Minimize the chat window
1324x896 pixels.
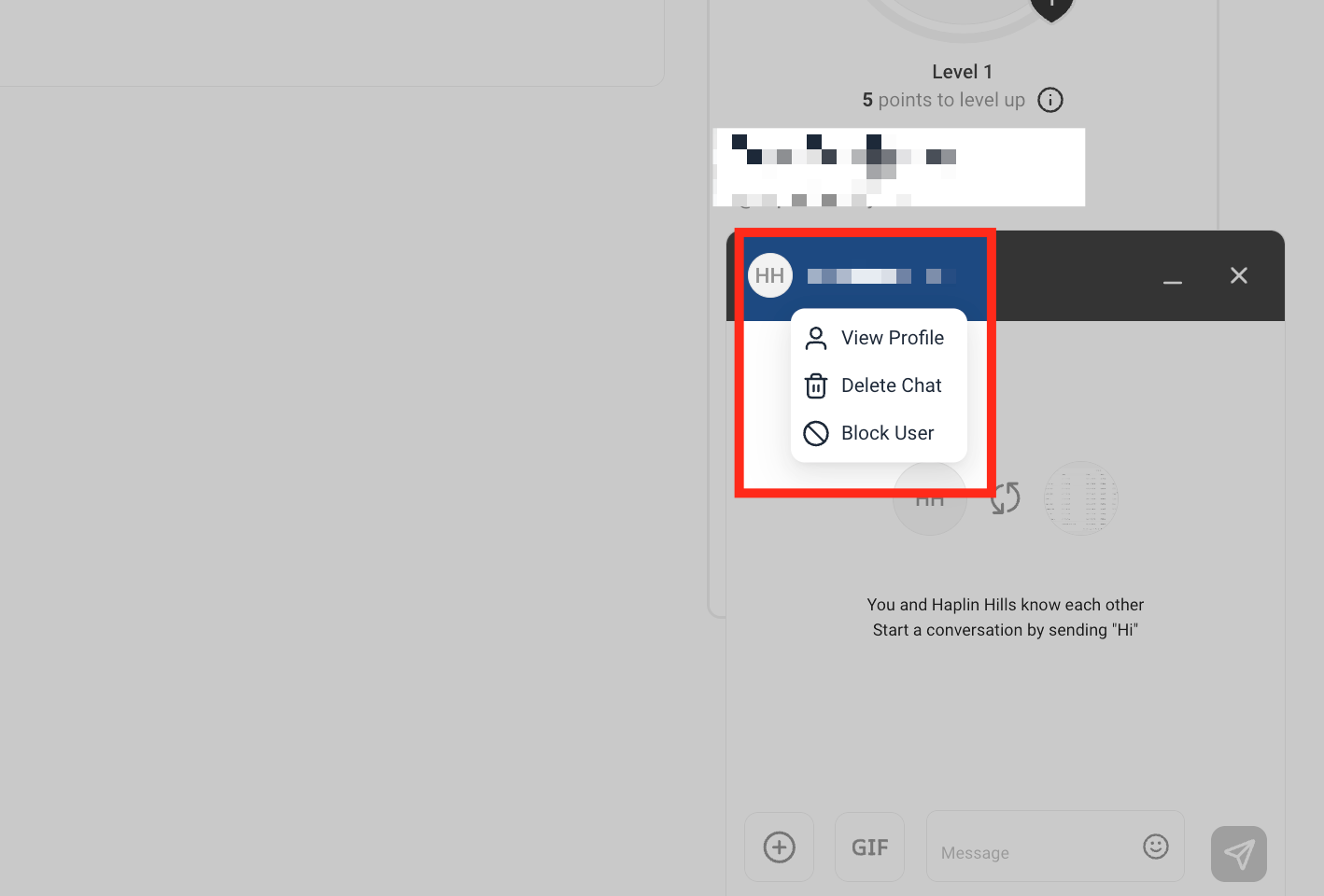point(1173,276)
